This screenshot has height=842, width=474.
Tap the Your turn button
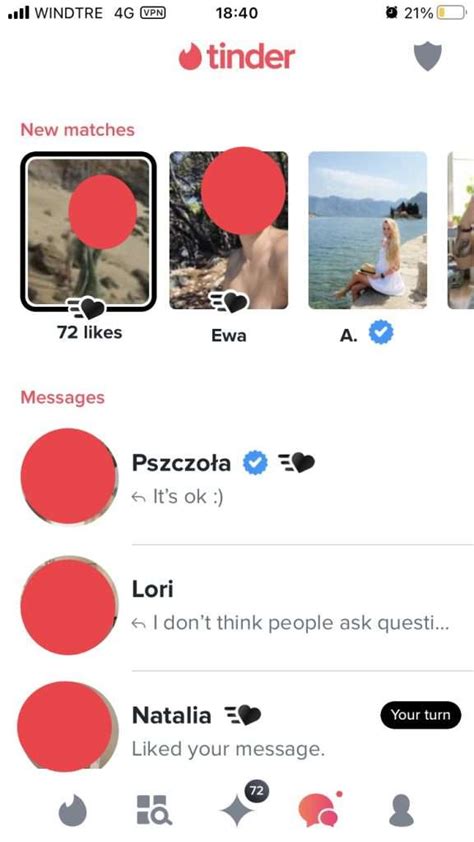tap(420, 715)
